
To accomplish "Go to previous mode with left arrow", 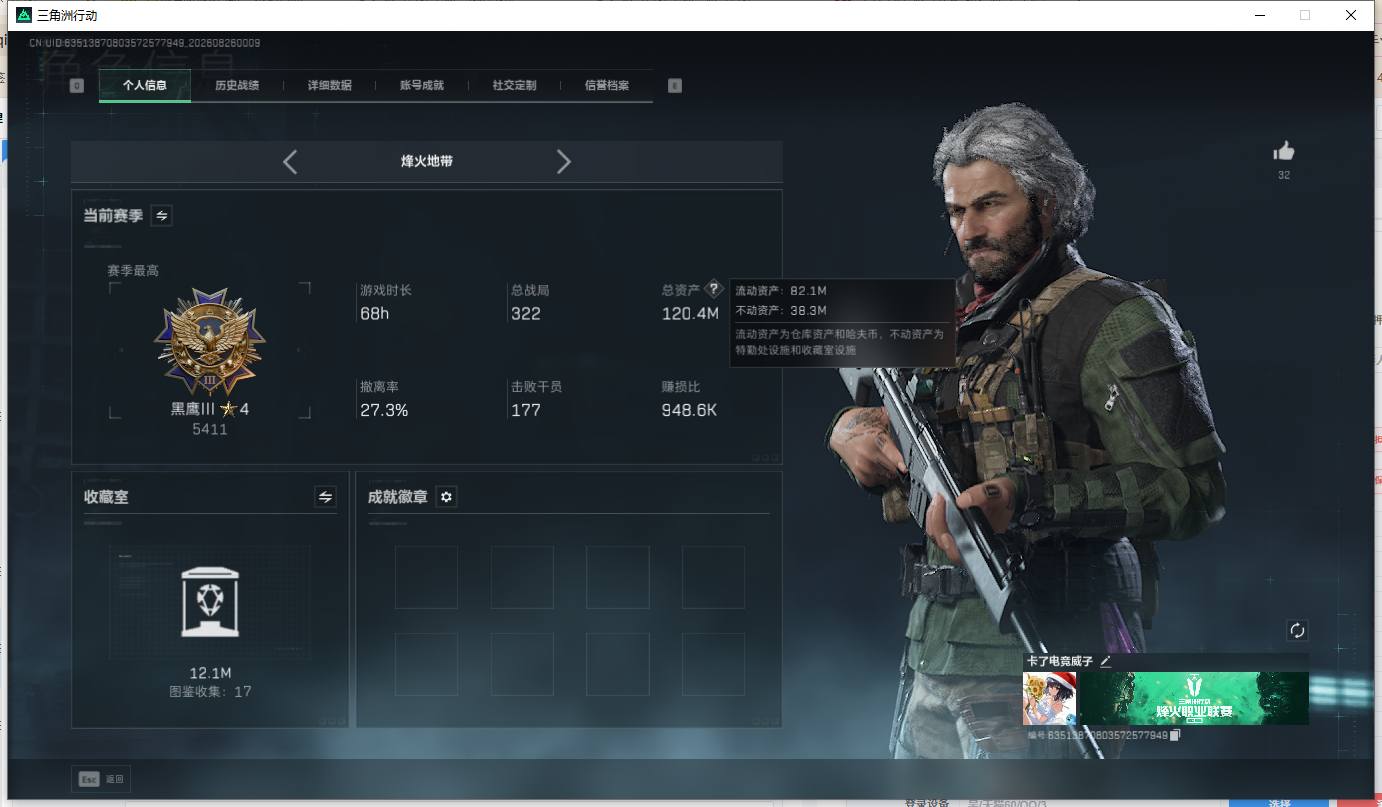I will click(290, 161).
